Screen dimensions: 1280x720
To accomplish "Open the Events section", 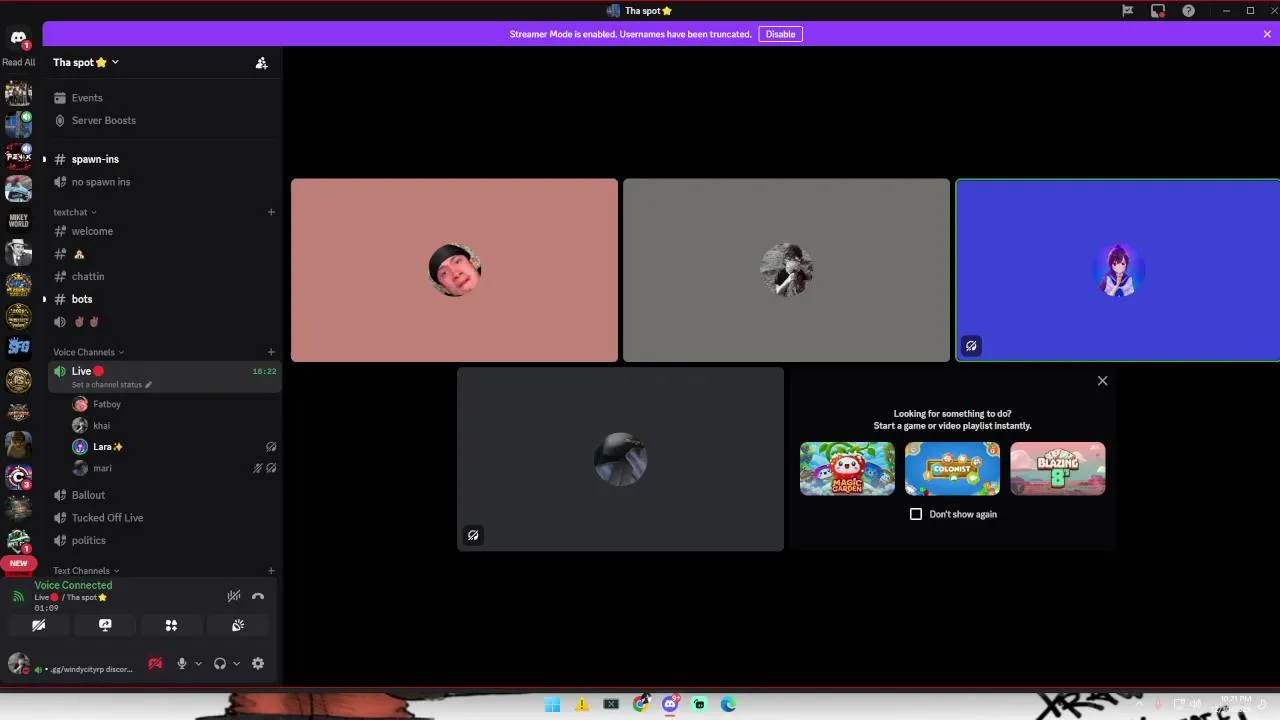I will pyautogui.click(x=165, y=98).
